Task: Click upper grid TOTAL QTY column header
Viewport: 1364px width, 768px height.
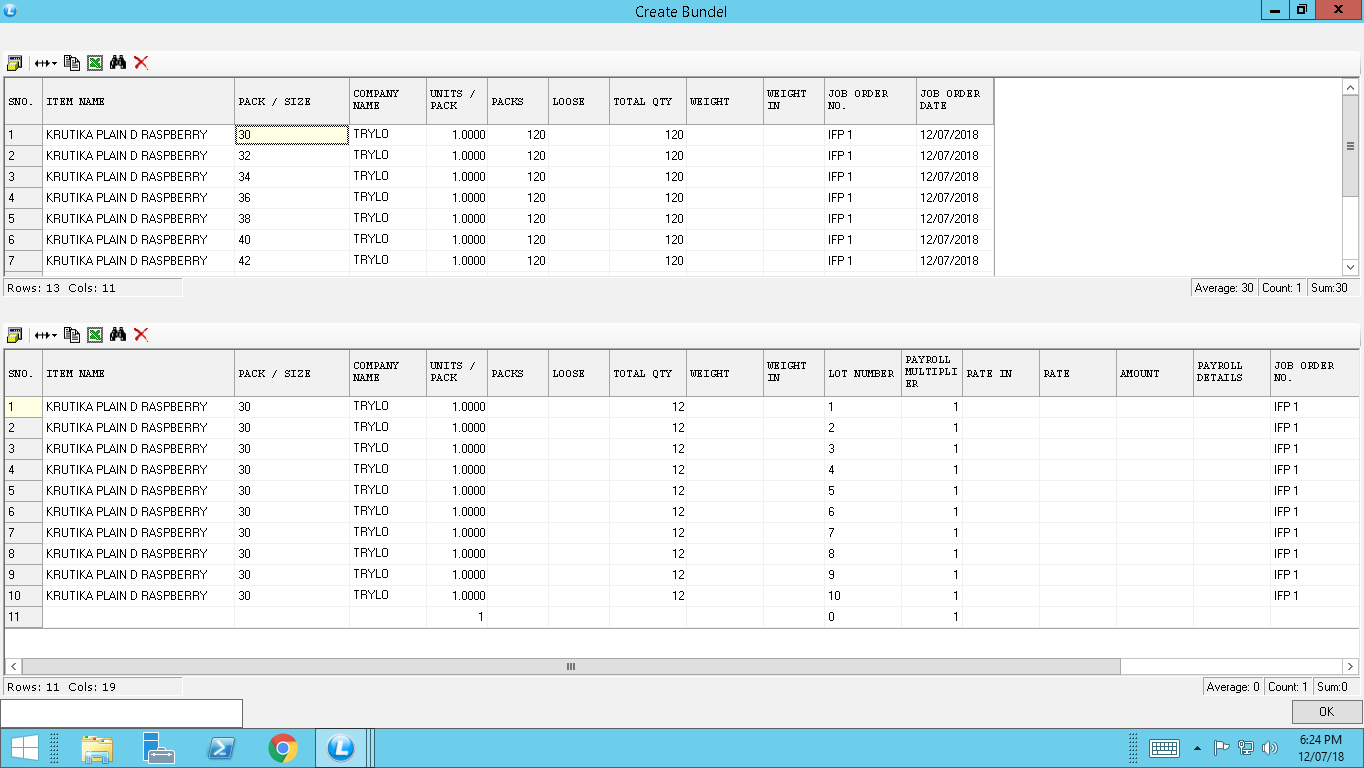Action: [648, 101]
